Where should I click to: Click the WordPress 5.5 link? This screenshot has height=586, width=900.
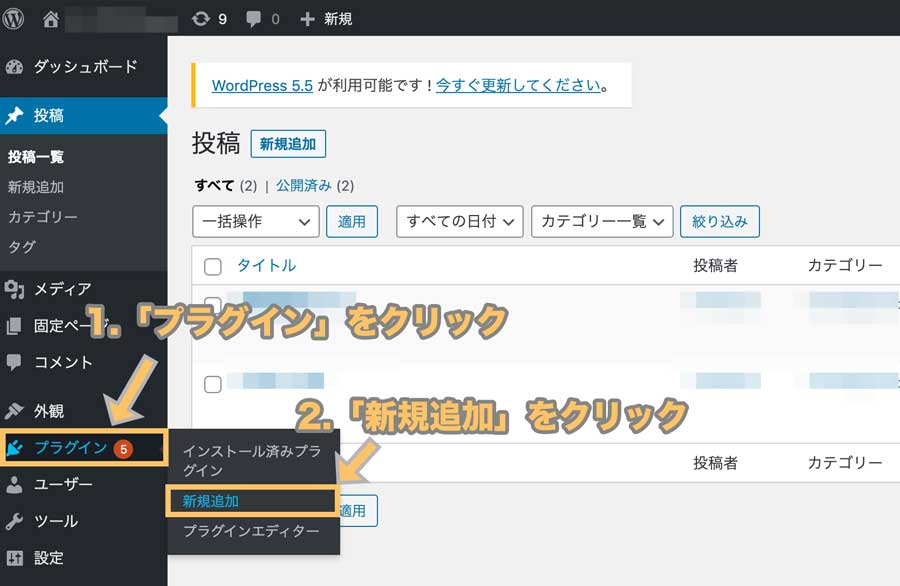(262, 86)
